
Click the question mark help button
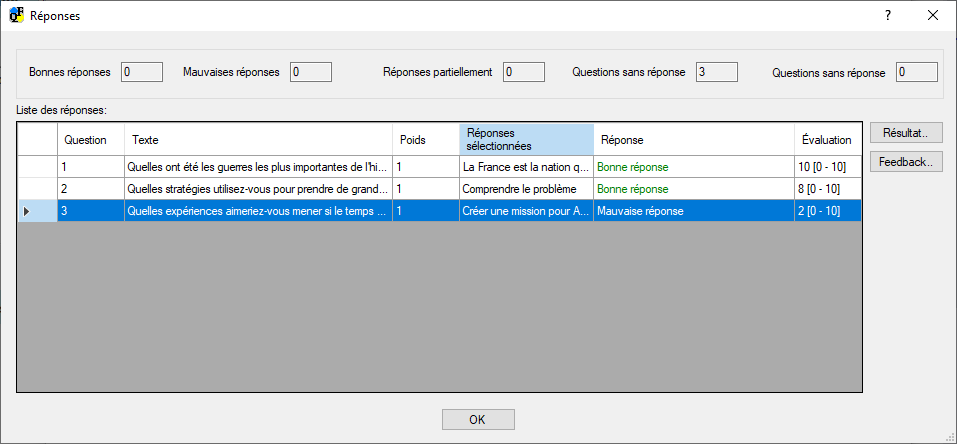(887, 16)
